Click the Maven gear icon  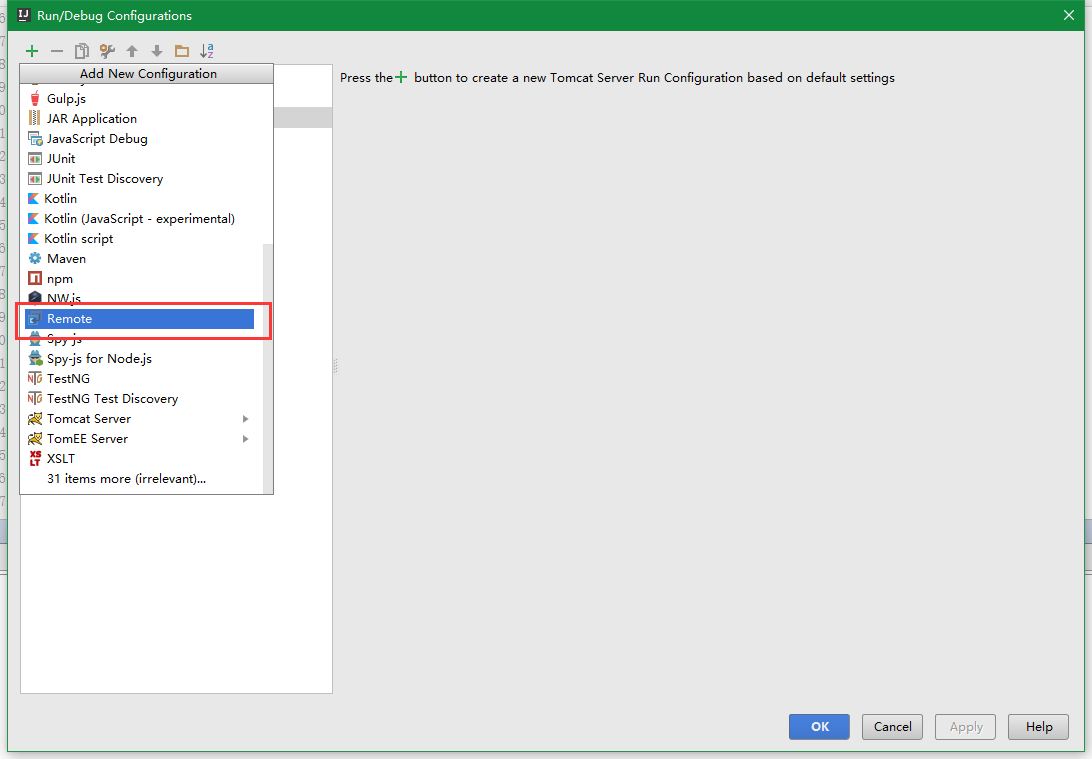click(35, 258)
